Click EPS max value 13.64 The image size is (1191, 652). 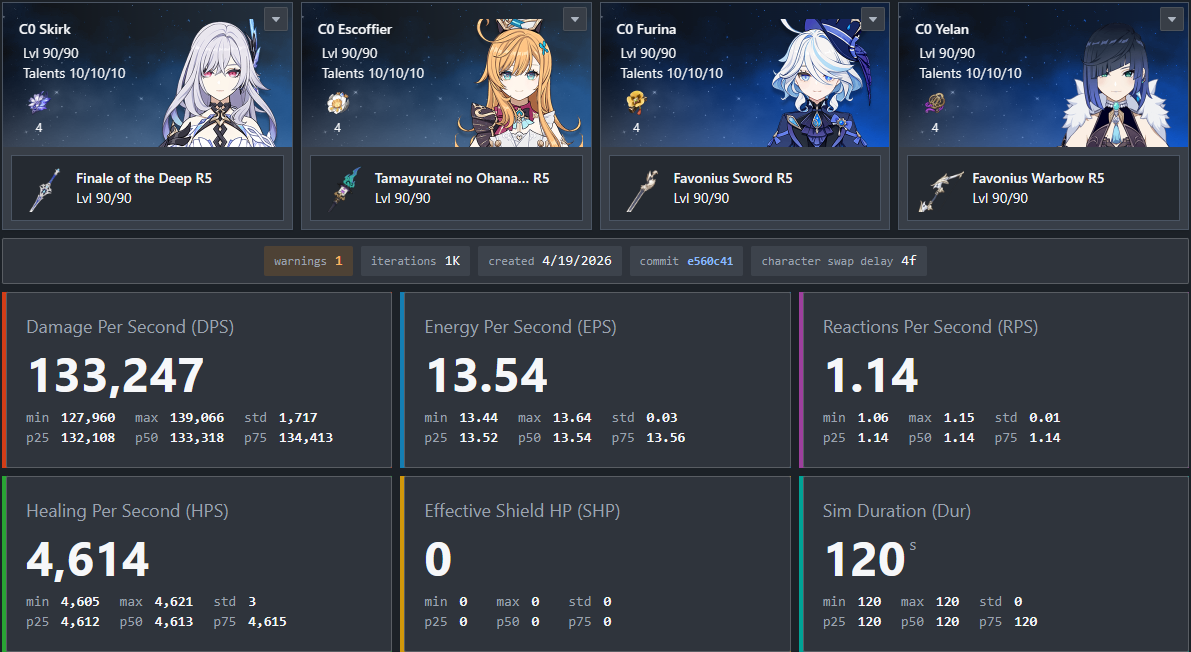click(572, 418)
